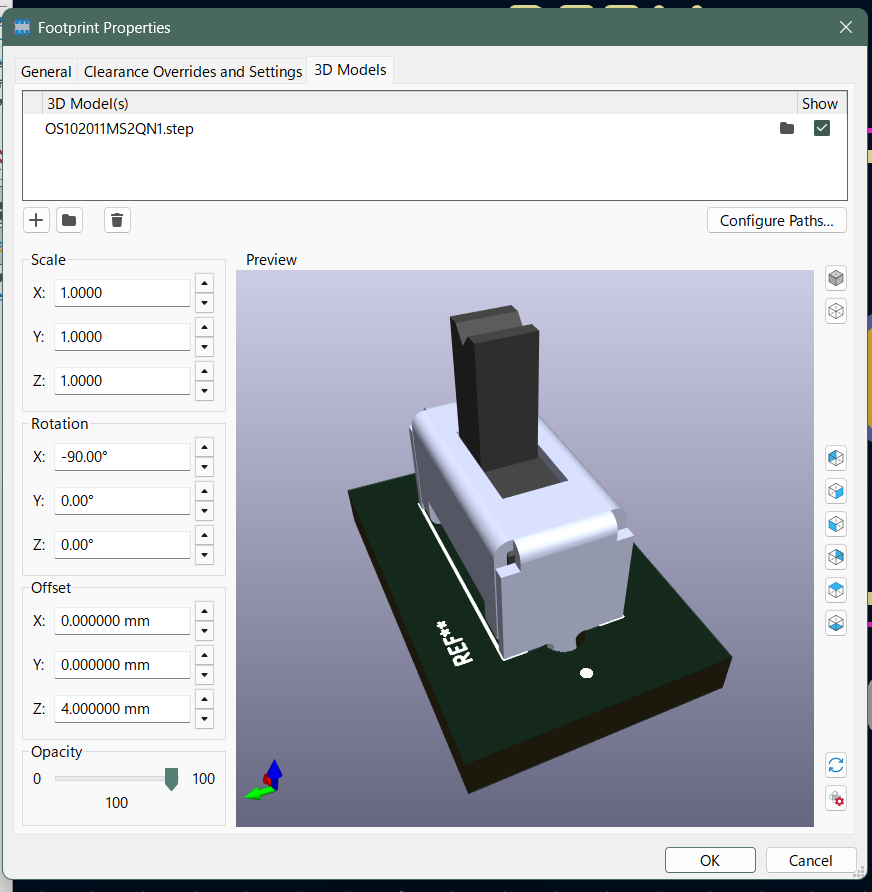
Task: Decrease Rotation Z with down arrow
Action: pyautogui.click(x=204, y=555)
